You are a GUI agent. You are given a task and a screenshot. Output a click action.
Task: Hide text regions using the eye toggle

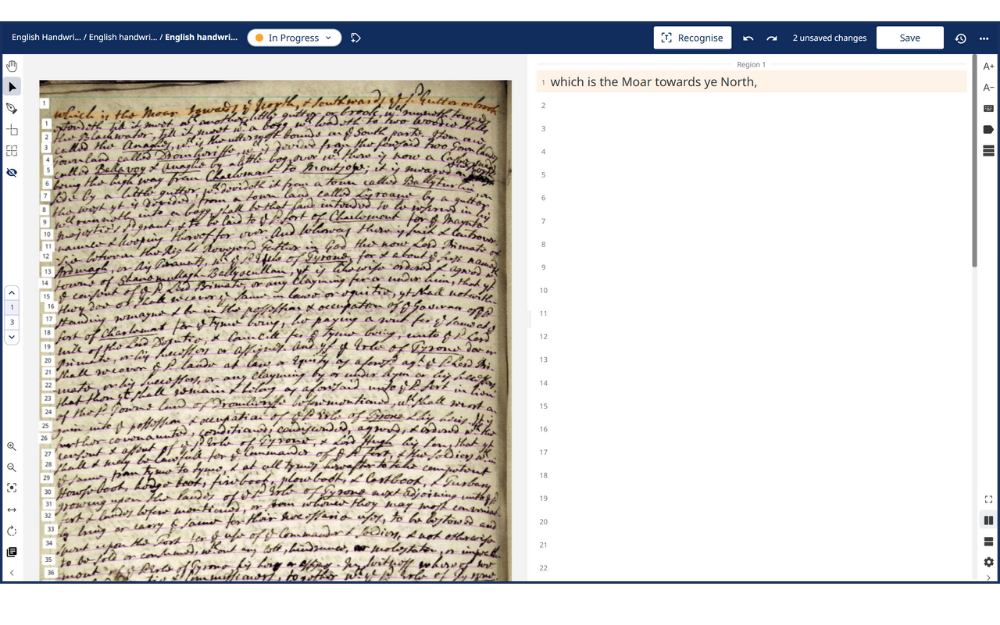click(x=11, y=171)
